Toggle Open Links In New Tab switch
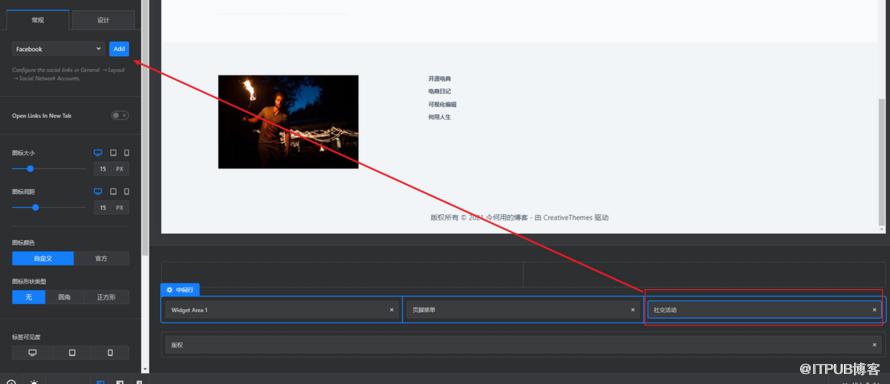The height and width of the screenshot is (384, 890). 120,115
